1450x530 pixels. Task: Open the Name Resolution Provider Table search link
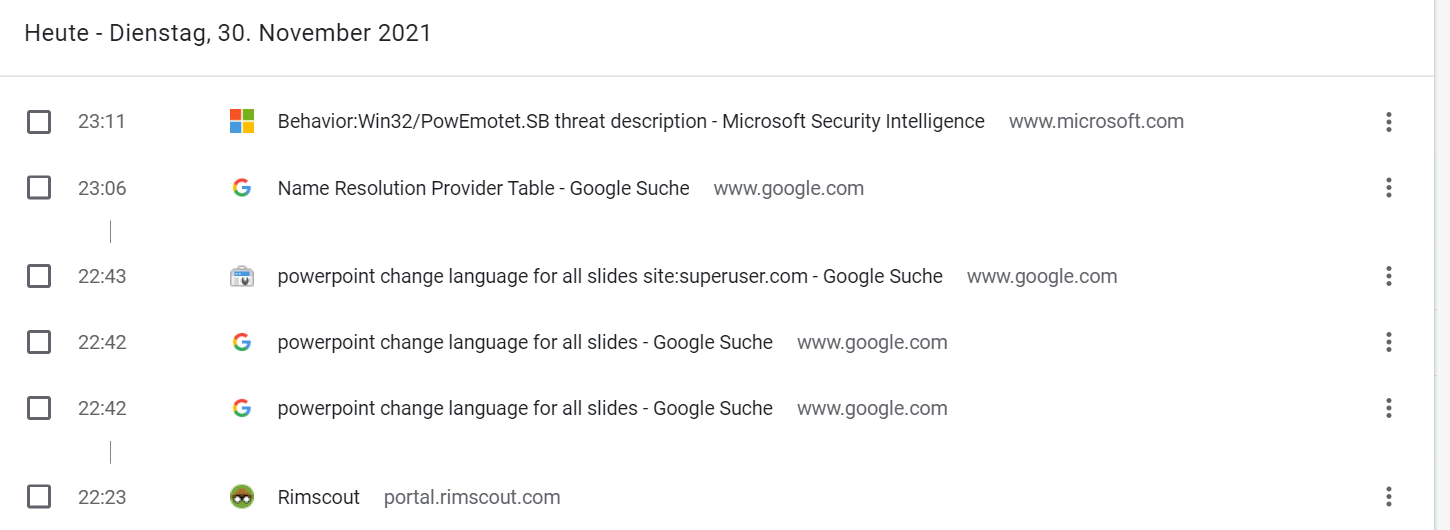[x=484, y=188]
